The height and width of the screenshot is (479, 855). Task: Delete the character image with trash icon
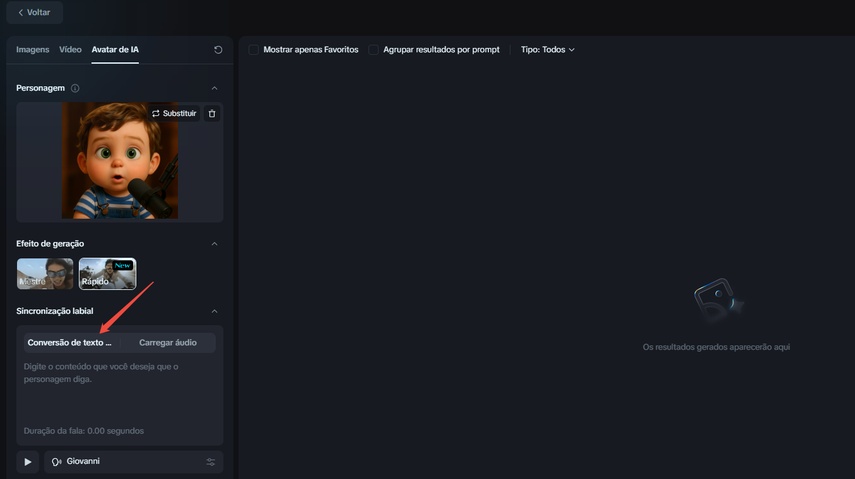[x=212, y=113]
